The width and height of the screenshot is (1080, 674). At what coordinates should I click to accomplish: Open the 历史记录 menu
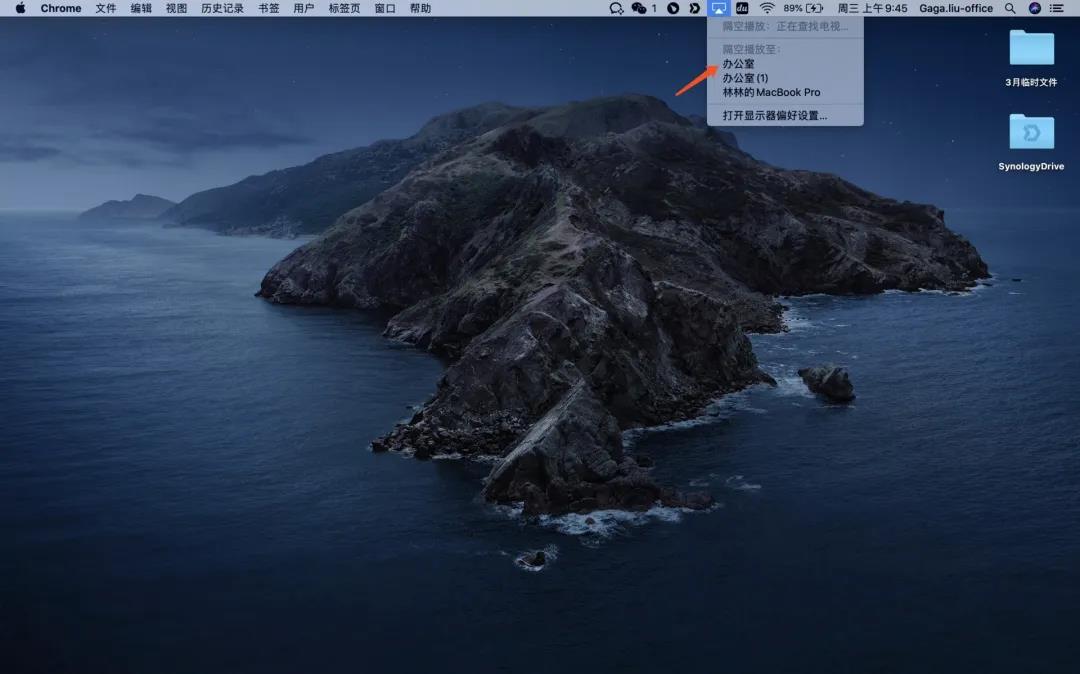[x=222, y=8]
